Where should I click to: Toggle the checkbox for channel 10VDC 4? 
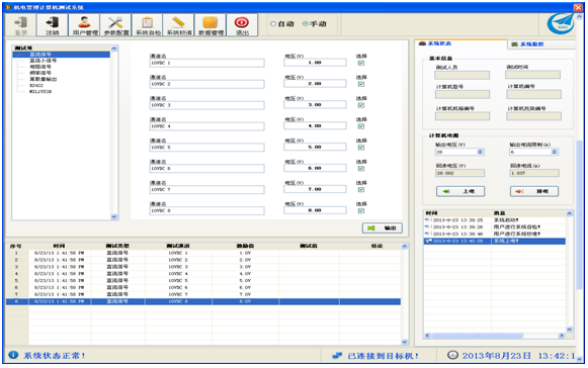pyautogui.click(x=361, y=126)
